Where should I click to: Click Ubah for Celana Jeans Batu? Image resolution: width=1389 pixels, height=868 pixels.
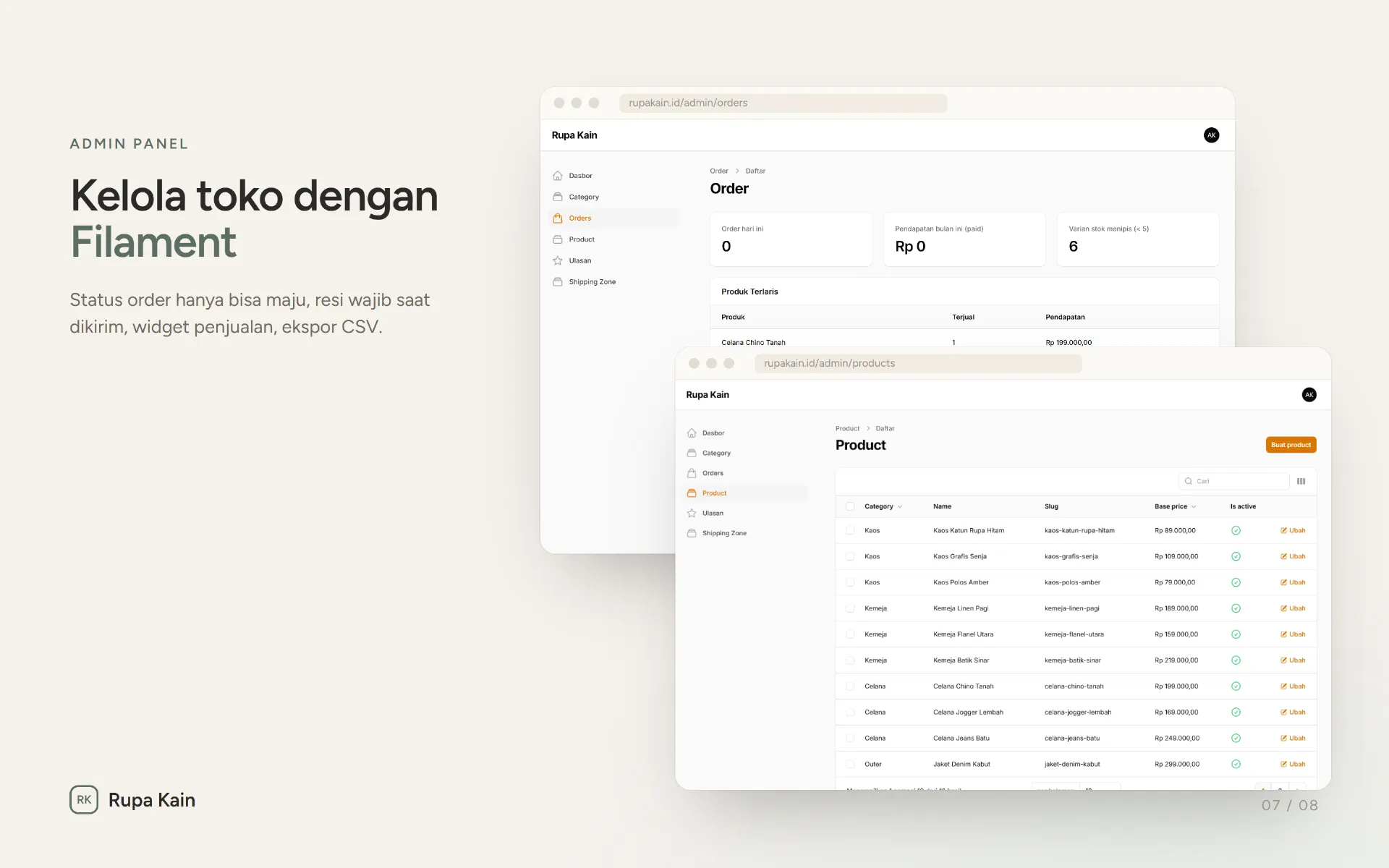click(x=1293, y=739)
